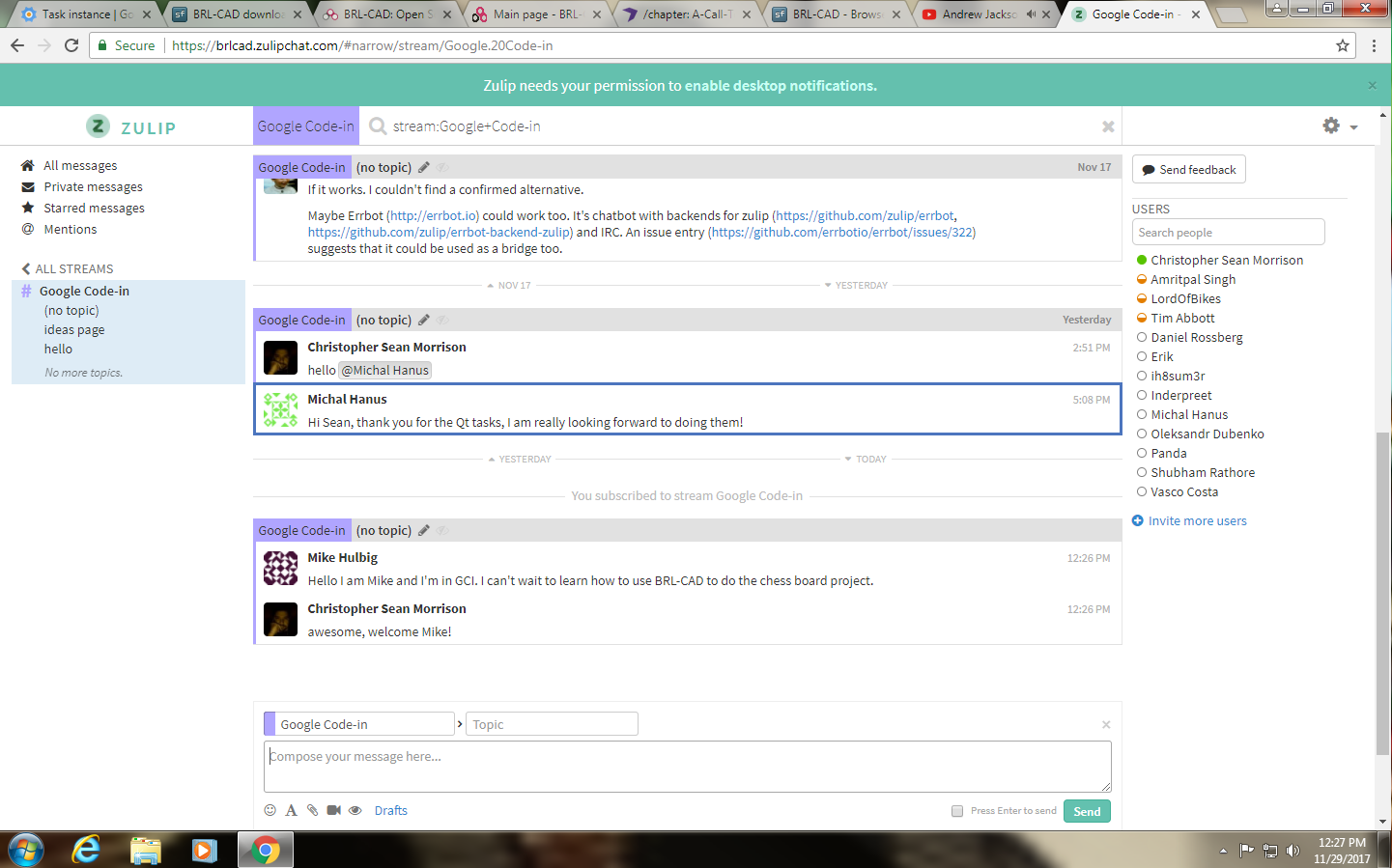Add a video call with camera icon

333,810
